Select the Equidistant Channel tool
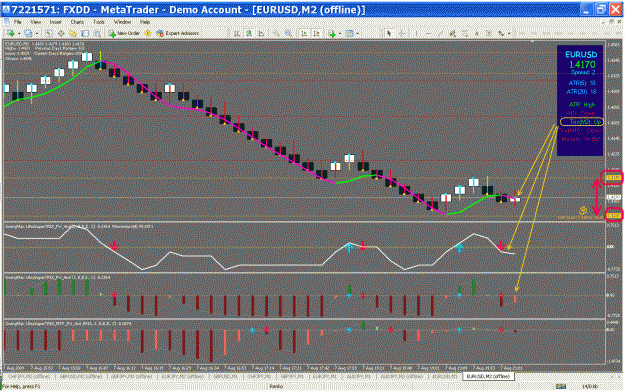The height and width of the screenshot is (392, 625). [452, 33]
